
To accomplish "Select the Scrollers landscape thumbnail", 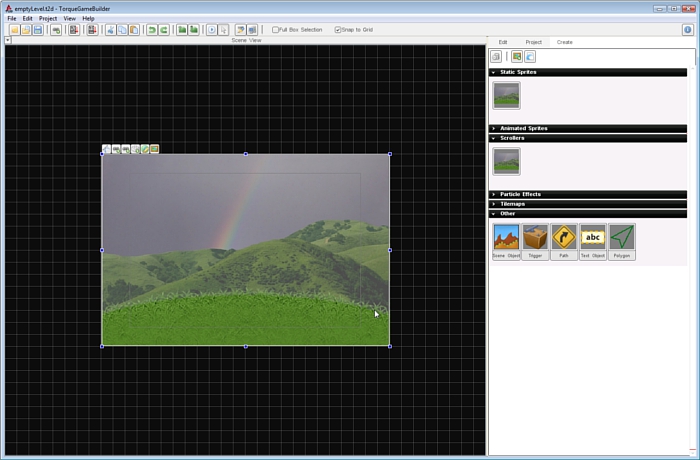I will pyautogui.click(x=506, y=161).
